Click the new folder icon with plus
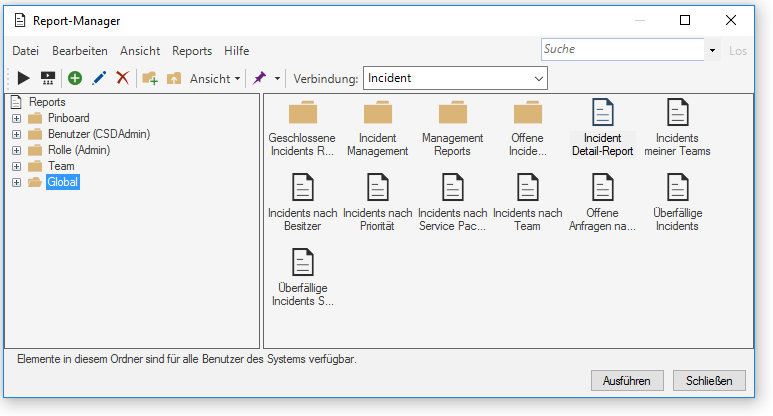 tap(150, 78)
